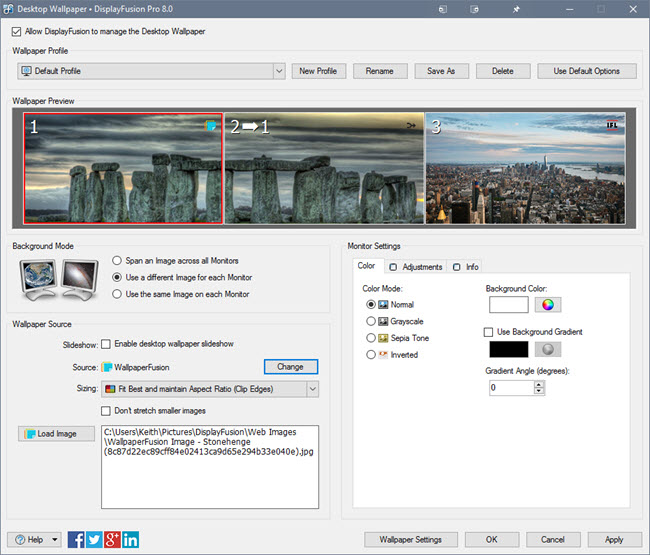
Task: Click the New Profile button
Action: 318,71
